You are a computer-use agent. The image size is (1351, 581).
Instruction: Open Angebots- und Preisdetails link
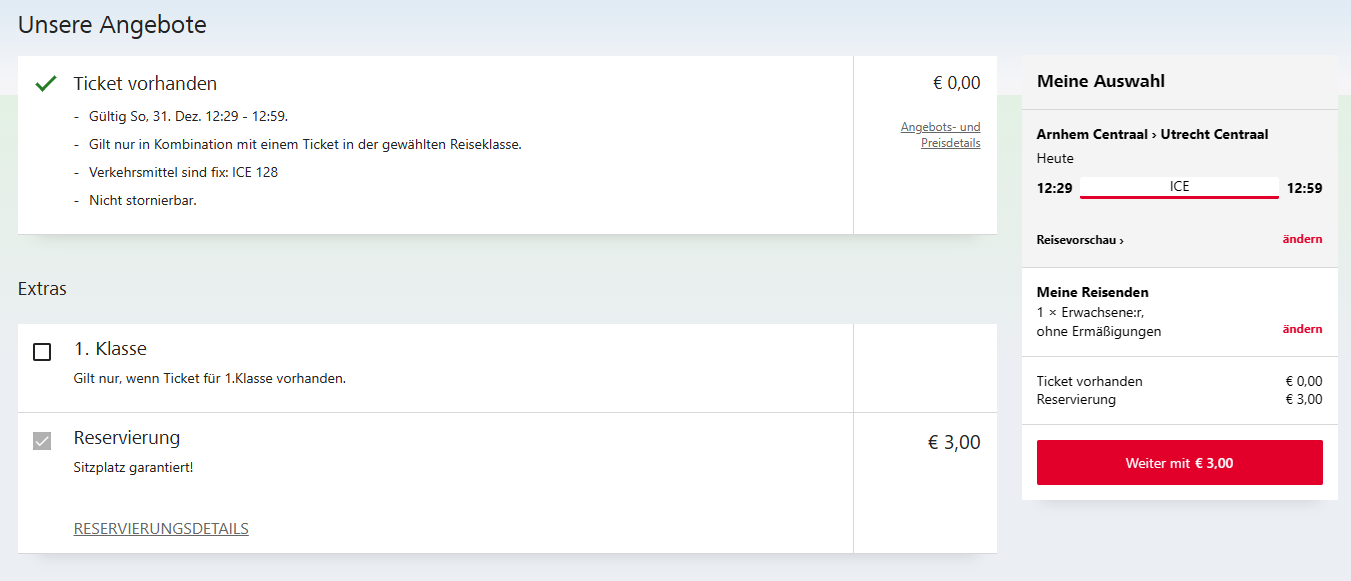tap(940, 135)
